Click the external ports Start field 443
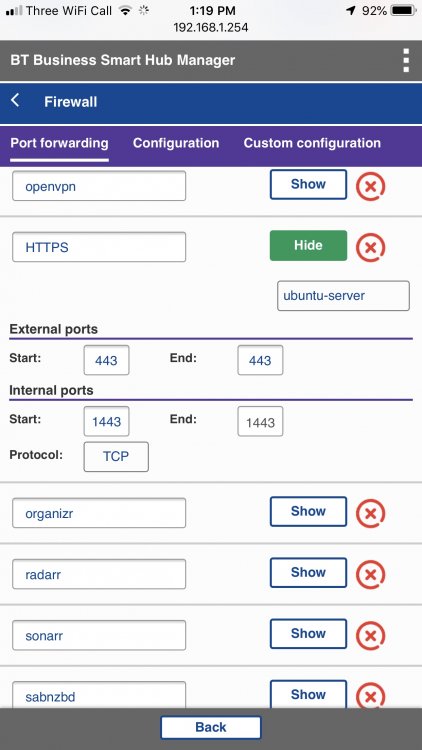The image size is (422, 750). point(106,360)
